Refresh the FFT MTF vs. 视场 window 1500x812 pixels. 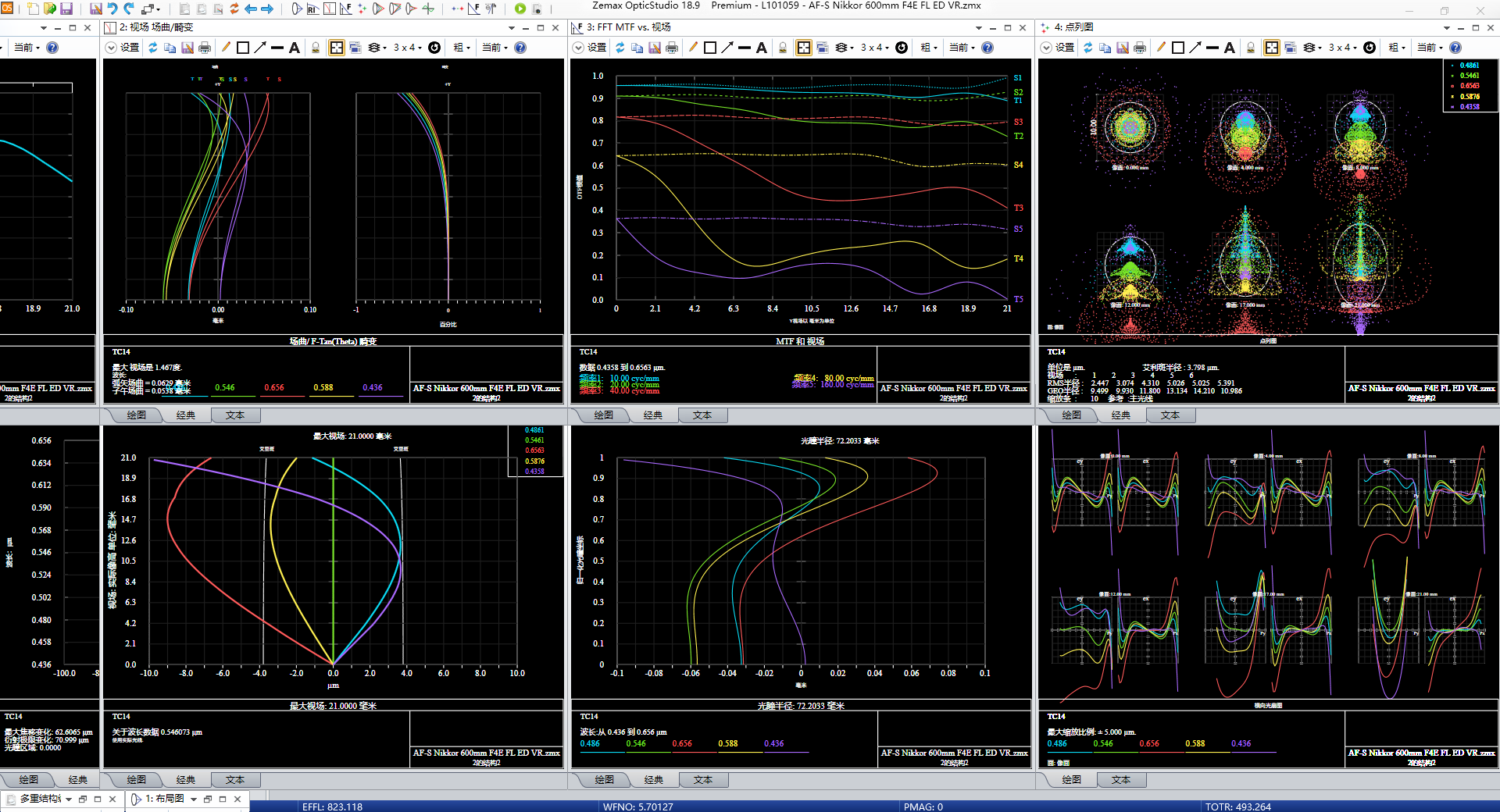click(x=620, y=48)
